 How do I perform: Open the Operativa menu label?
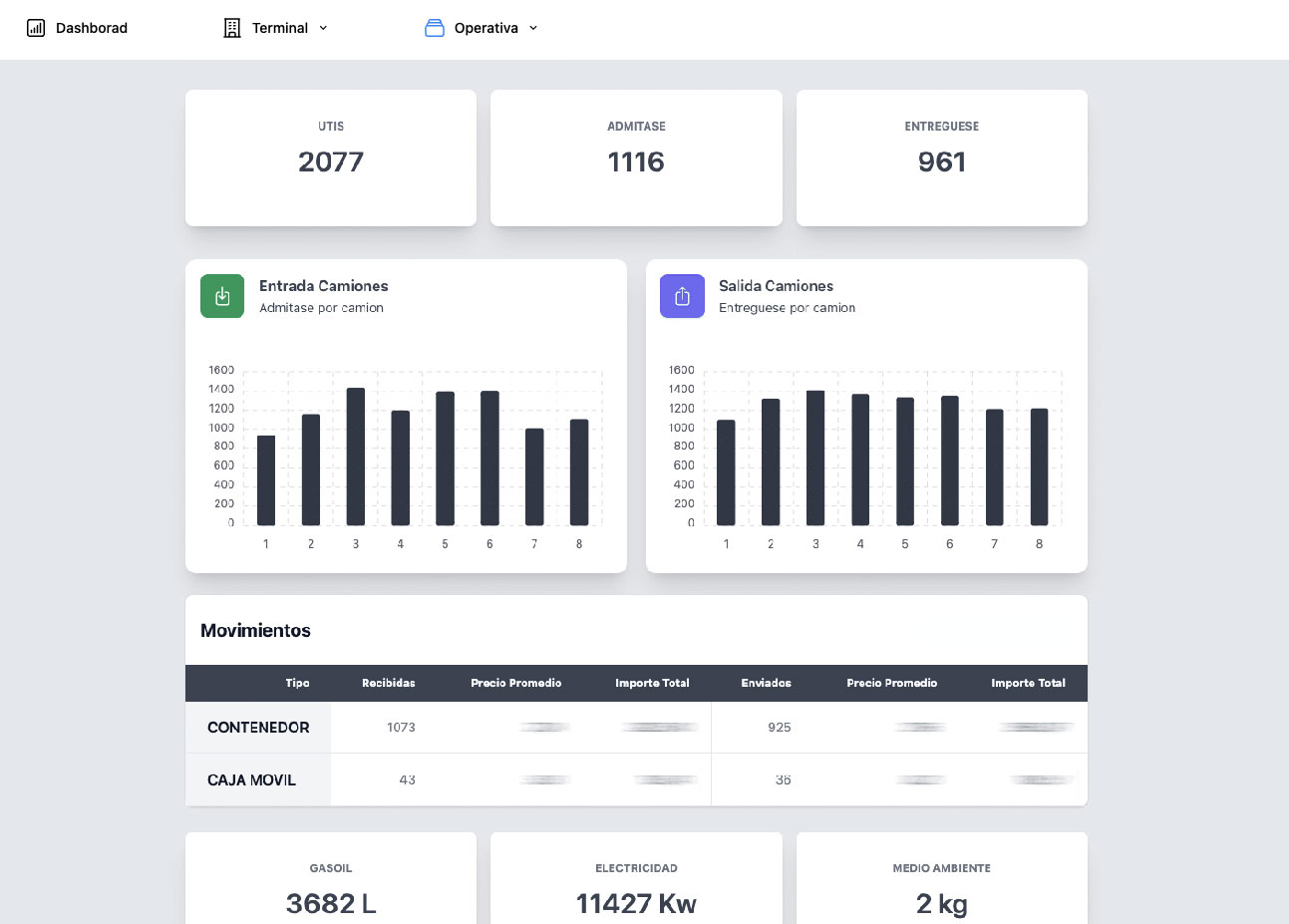coord(486,28)
